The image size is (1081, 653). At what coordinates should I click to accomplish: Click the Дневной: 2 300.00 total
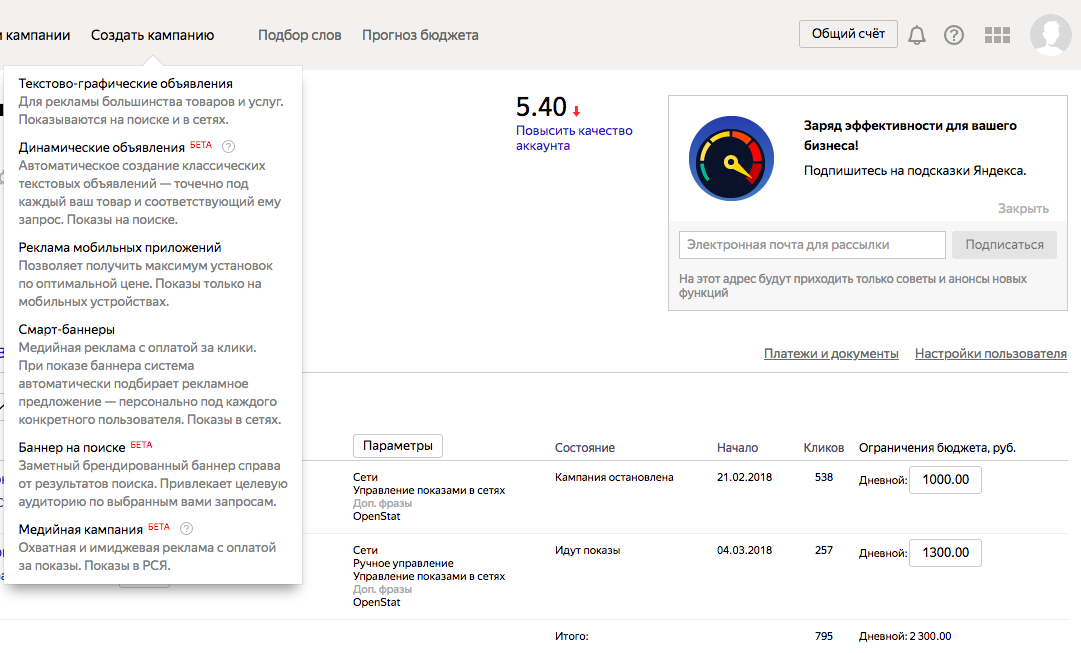coord(905,636)
